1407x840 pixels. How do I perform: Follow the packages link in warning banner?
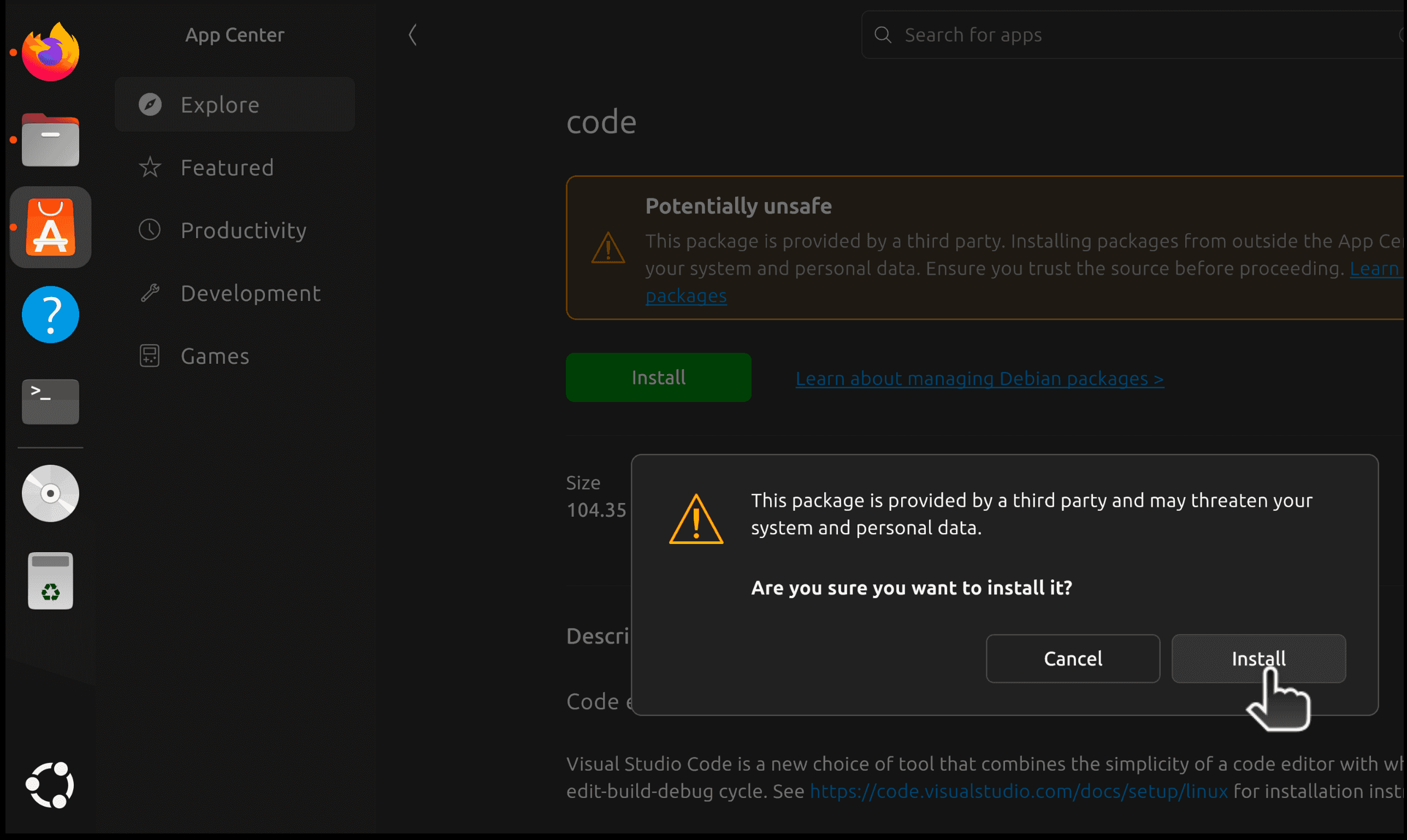point(686,296)
